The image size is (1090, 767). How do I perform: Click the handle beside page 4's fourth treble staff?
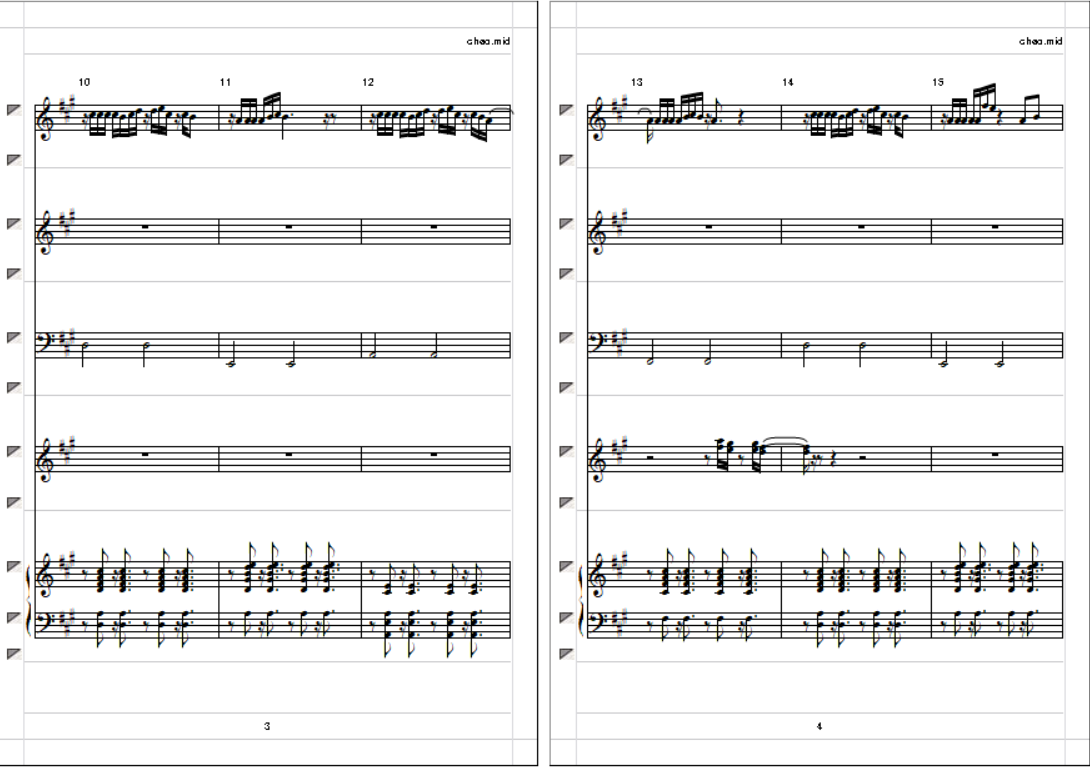(x=567, y=451)
